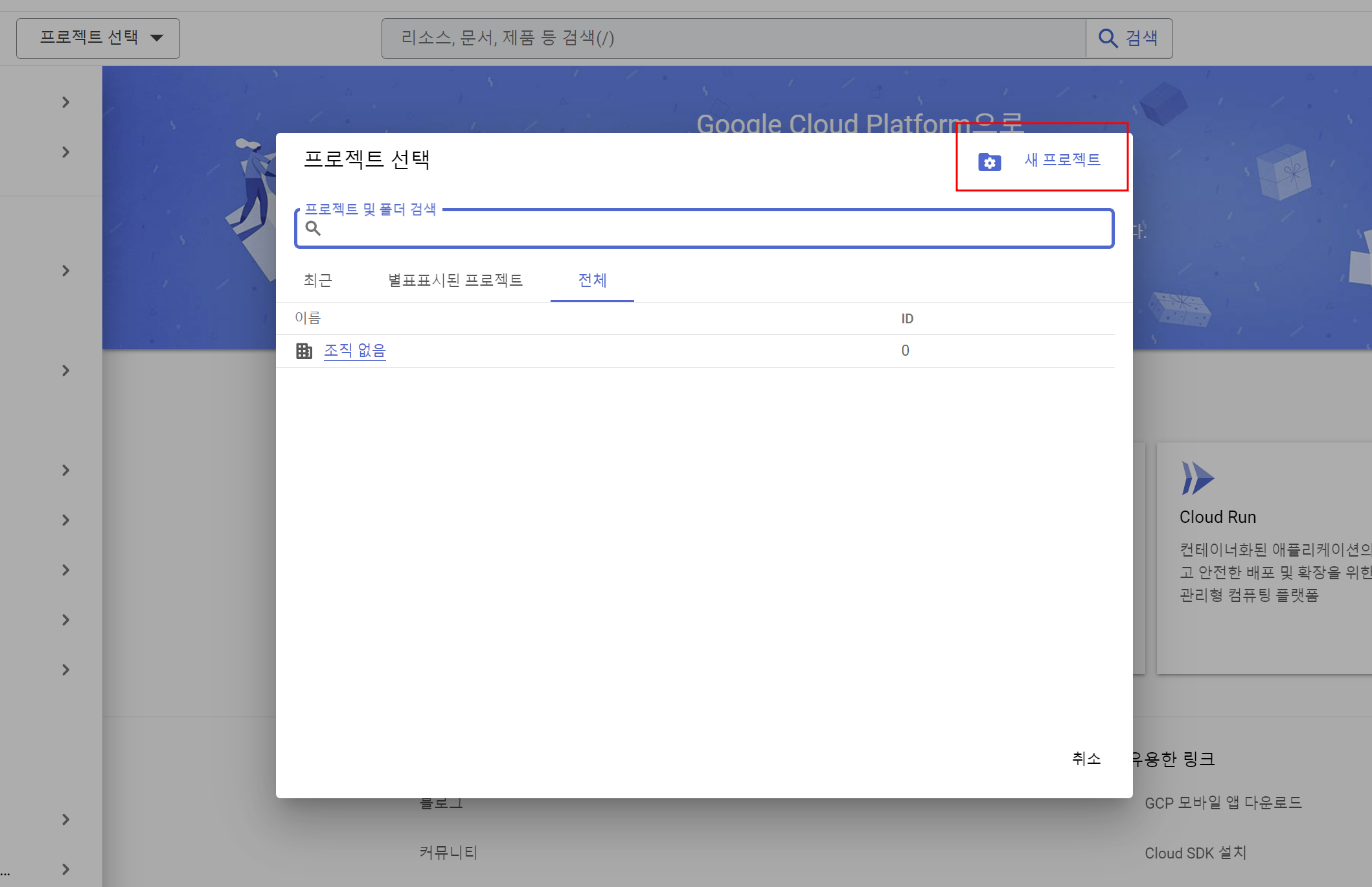Open the 프로젝트 선택 dropdown in header
Viewport: 1372px width, 887px height.
pyautogui.click(x=98, y=38)
